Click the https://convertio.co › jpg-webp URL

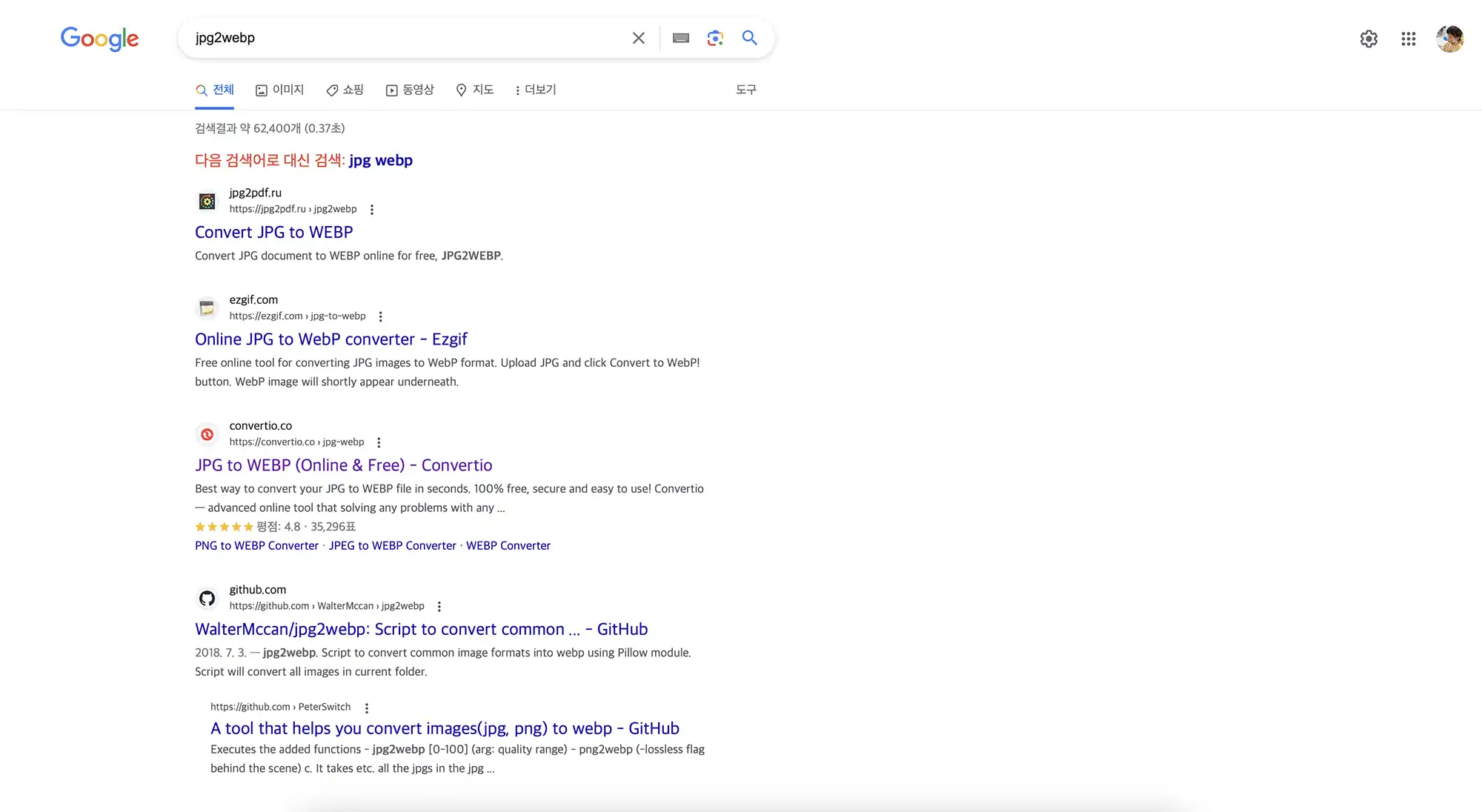(296, 442)
